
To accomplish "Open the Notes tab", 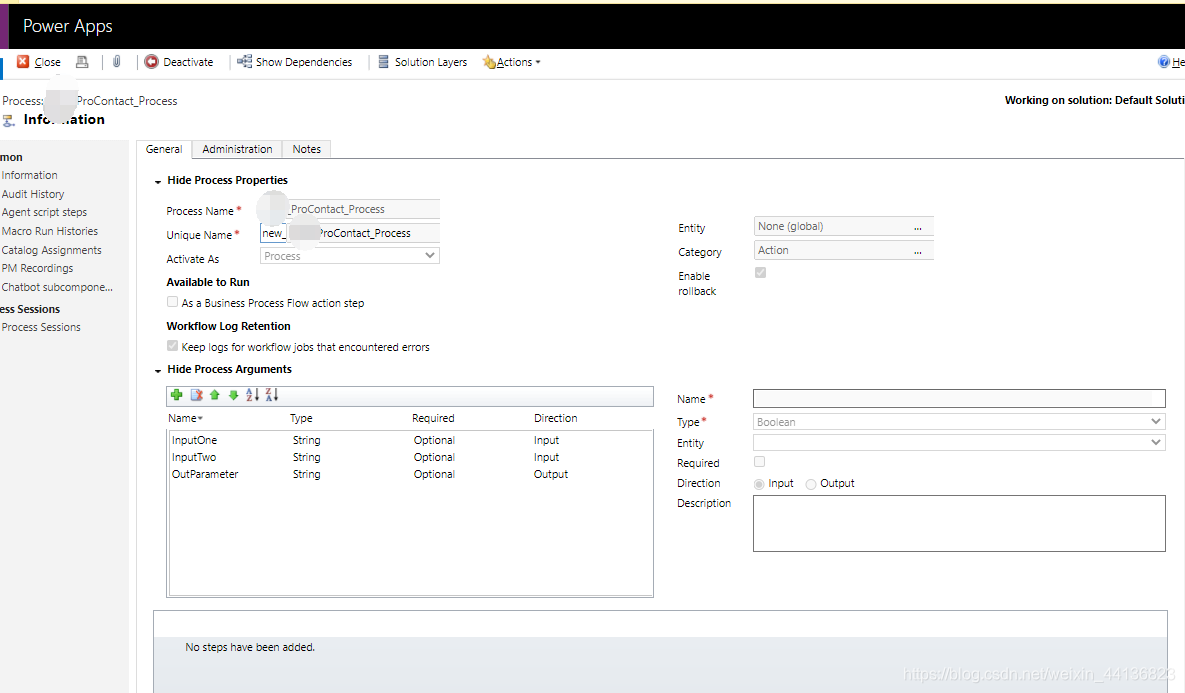I will pos(306,148).
